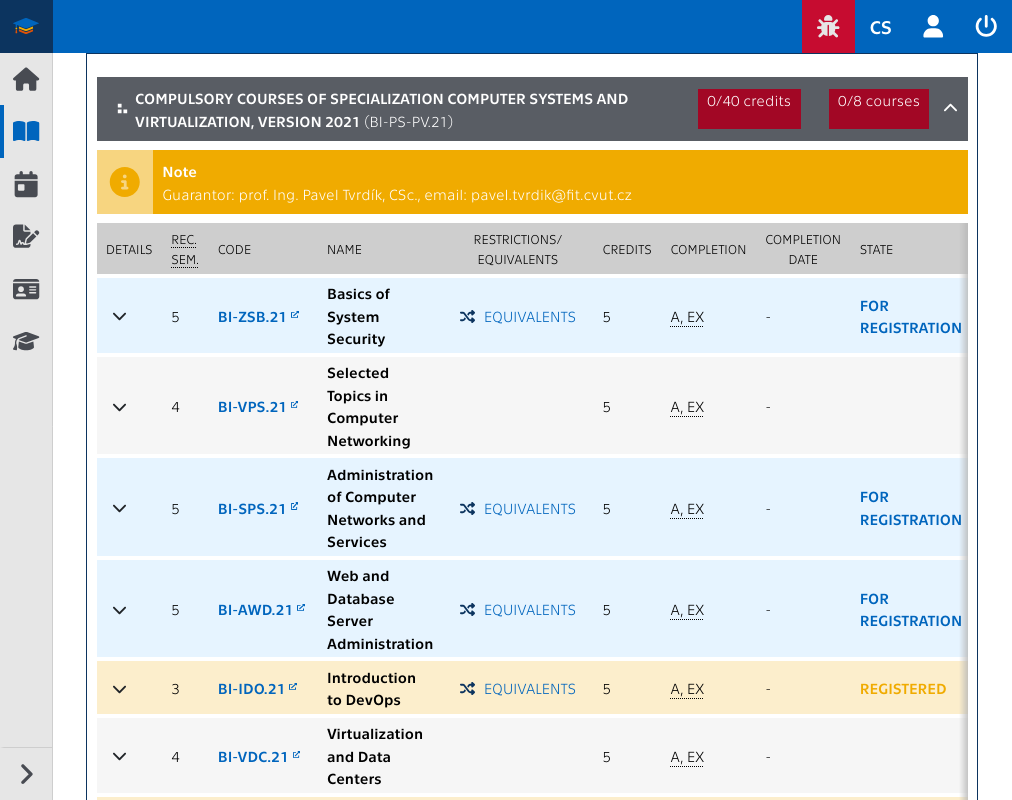This screenshot has height=800, width=1012.
Task: Click the shuffle icon in BI-SPS.21 row
Action: [467, 509]
